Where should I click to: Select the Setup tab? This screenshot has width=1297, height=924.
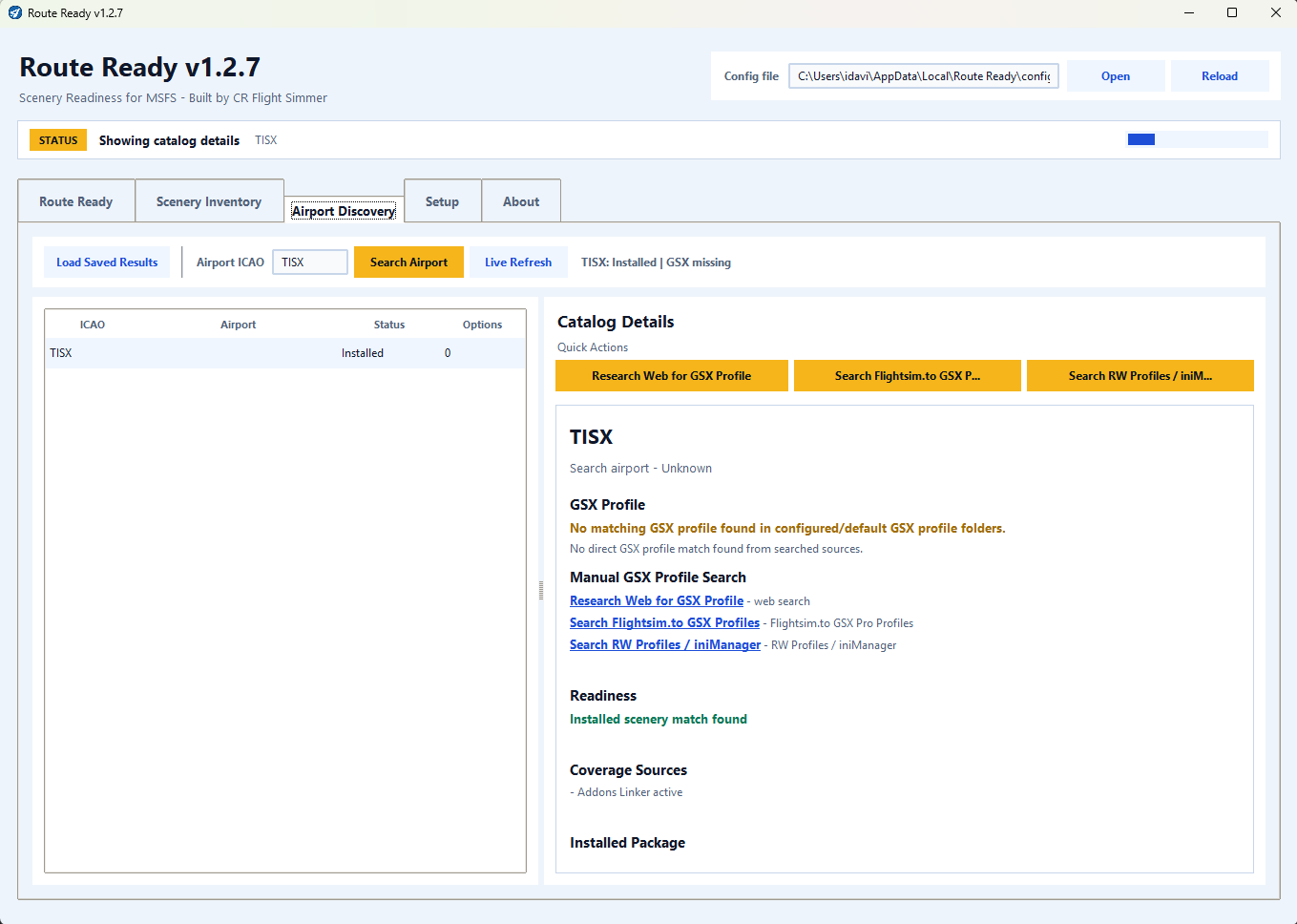(x=442, y=201)
